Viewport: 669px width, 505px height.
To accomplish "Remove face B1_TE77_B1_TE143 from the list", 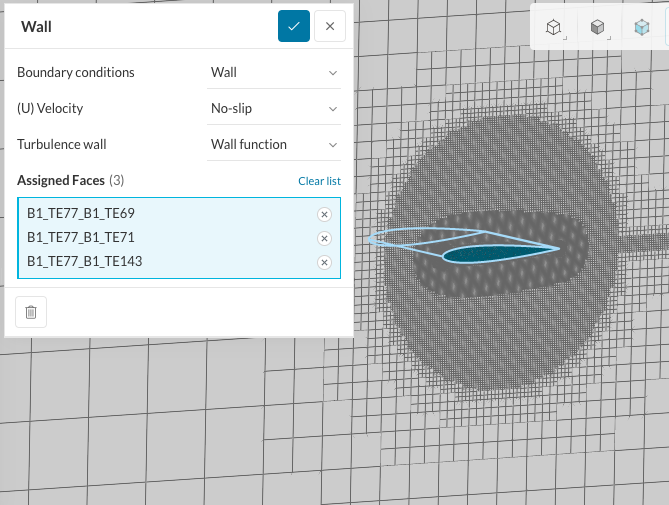I will [324, 262].
